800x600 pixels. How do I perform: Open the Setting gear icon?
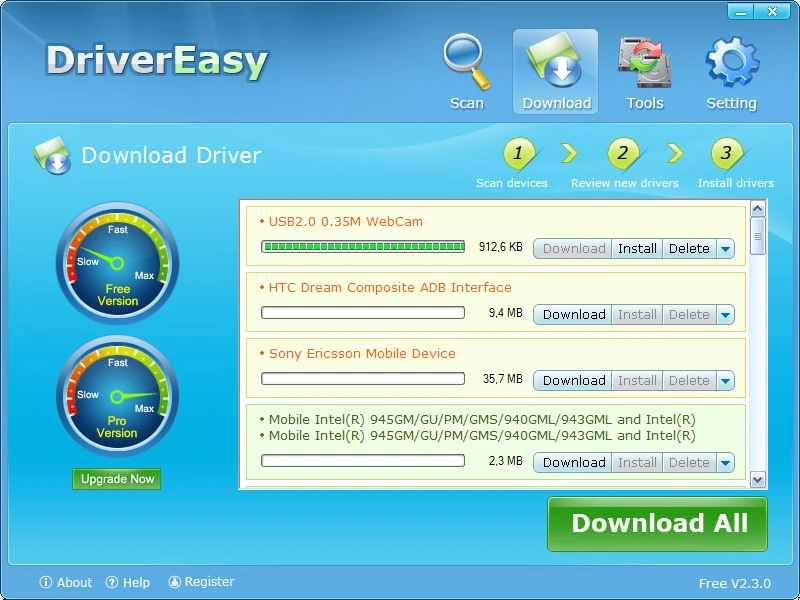point(732,62)
